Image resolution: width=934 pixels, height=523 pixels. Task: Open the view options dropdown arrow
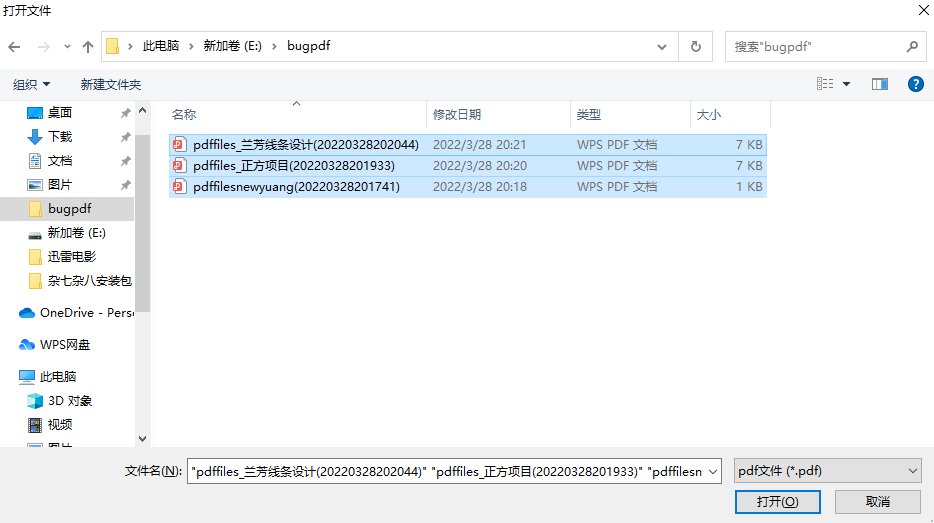coord(847,85)
